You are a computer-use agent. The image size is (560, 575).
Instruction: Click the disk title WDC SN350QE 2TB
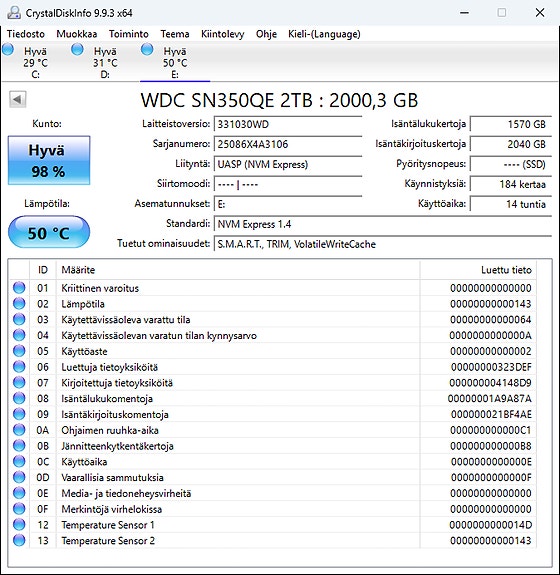(x=279, y=100)
